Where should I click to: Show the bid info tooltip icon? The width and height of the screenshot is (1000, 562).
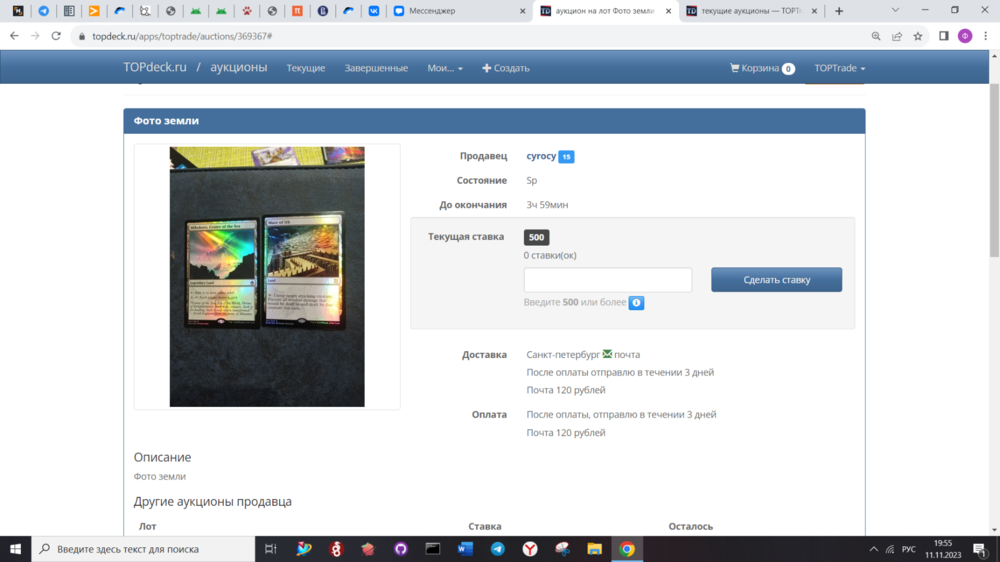pyautogui.click(x=636, y=302)
